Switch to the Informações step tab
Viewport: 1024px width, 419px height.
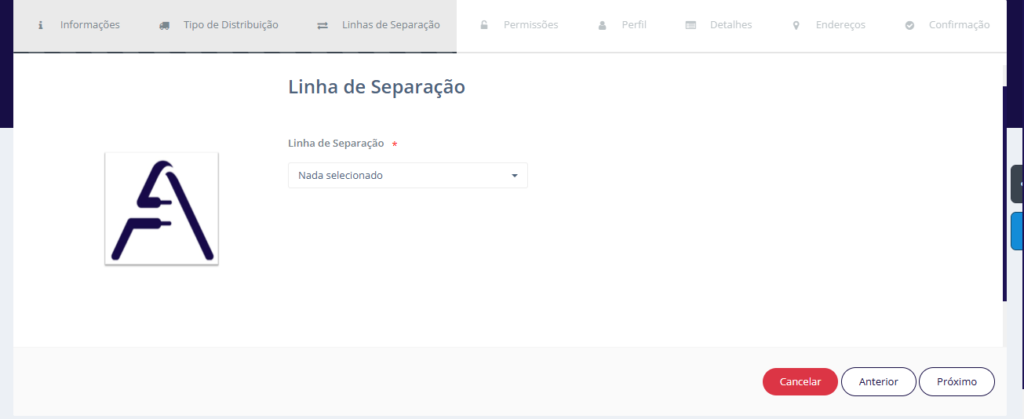point(89,24)
